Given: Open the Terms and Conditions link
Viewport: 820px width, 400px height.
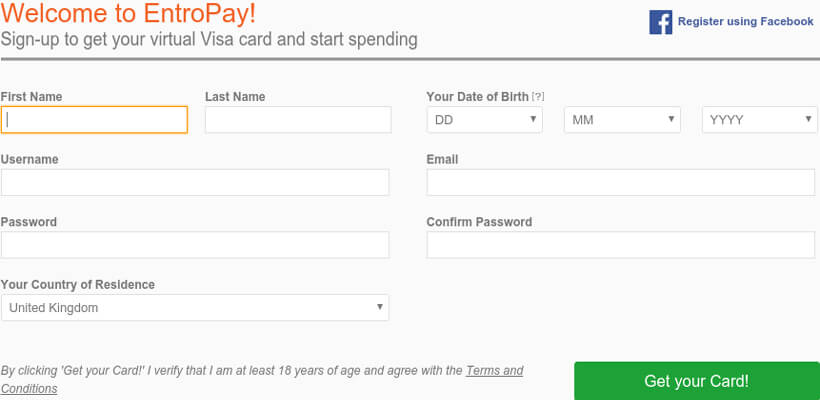Looking at the screenshot, I should click(x=262, y=380).
